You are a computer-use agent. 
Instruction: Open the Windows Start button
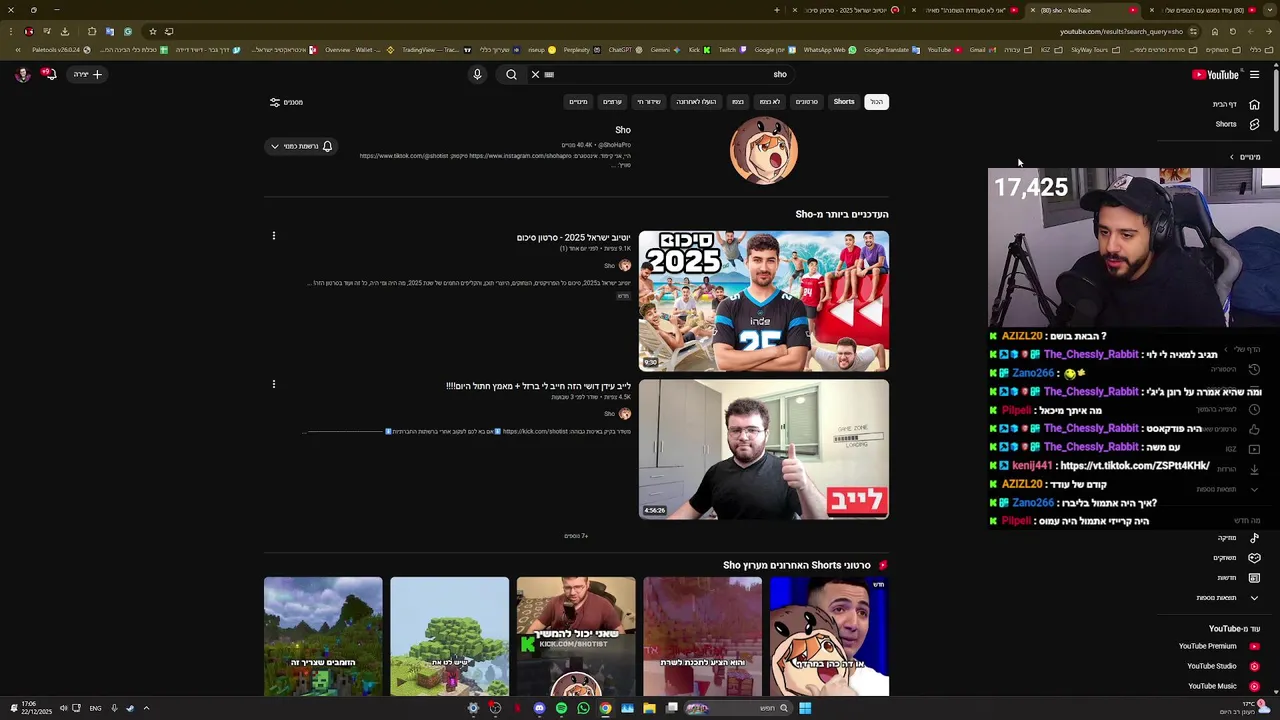(805, 708)
